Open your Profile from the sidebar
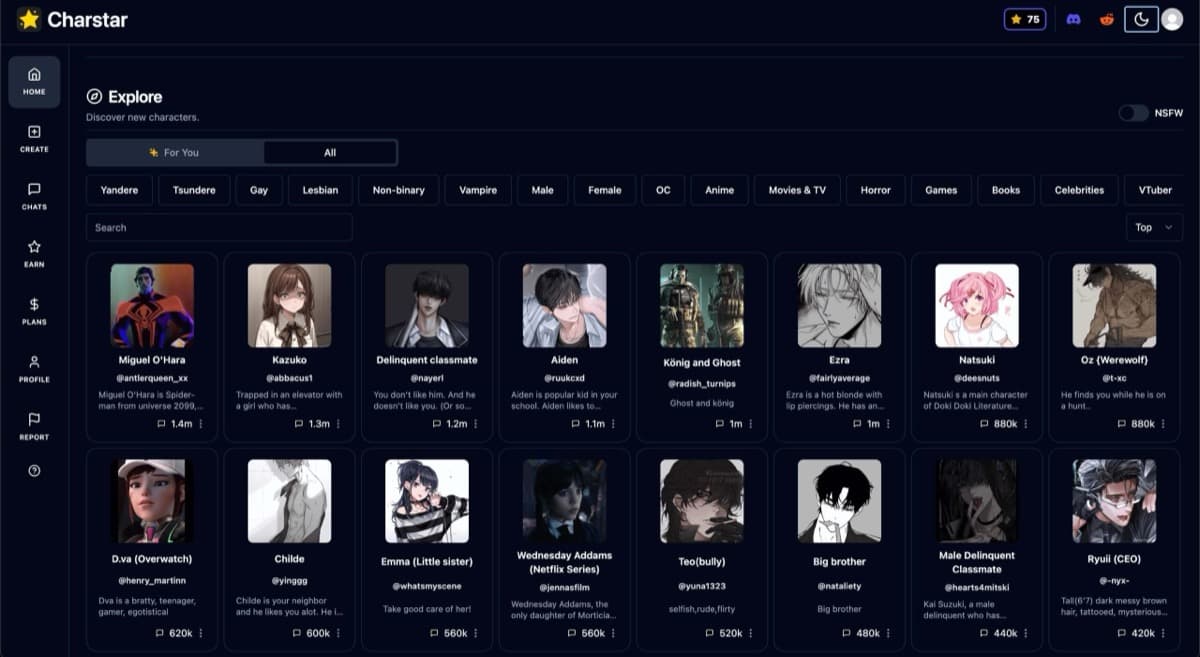The height and width of the screenshot is (657, 1200). (x=34, y=368)
